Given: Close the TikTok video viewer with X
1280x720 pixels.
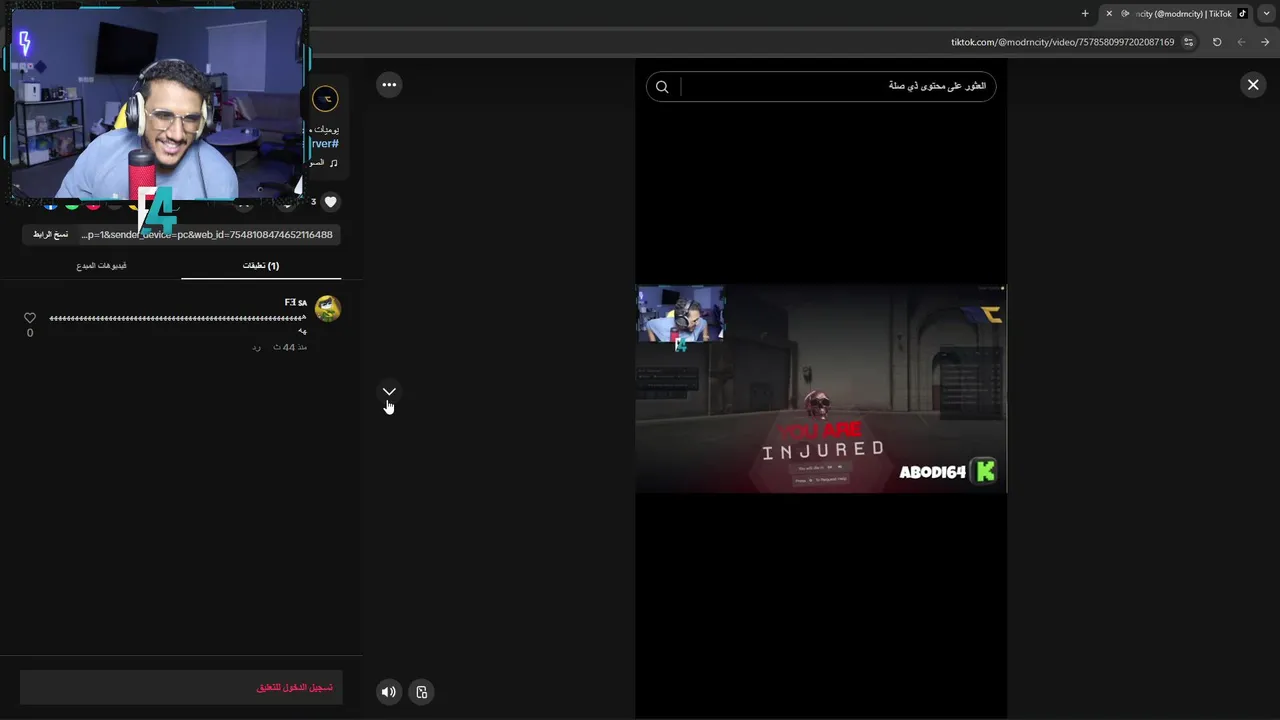Looking at the screenshot, I should pos(1252,85).
